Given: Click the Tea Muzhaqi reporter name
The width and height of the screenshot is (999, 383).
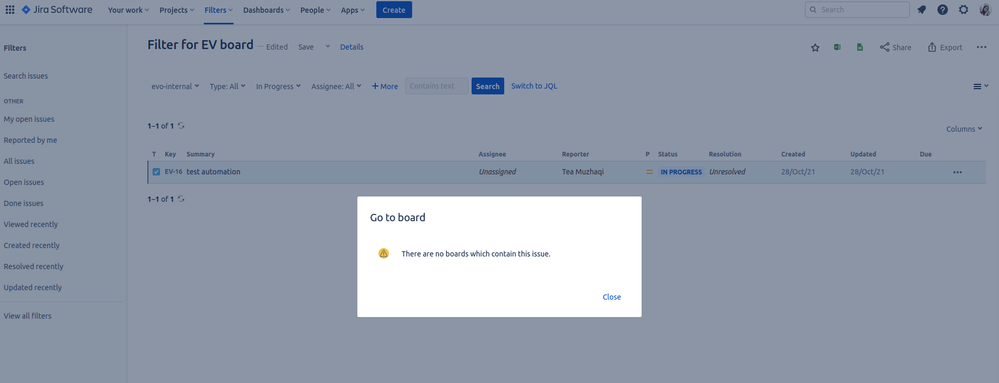Looking at the screenshot, I should tap(582, 172).
